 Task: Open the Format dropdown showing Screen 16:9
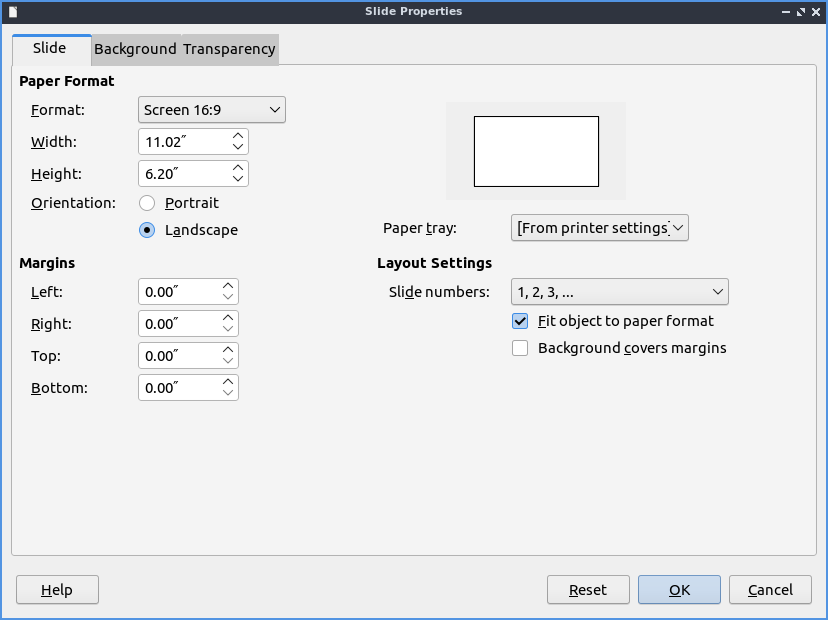point(211,110)
